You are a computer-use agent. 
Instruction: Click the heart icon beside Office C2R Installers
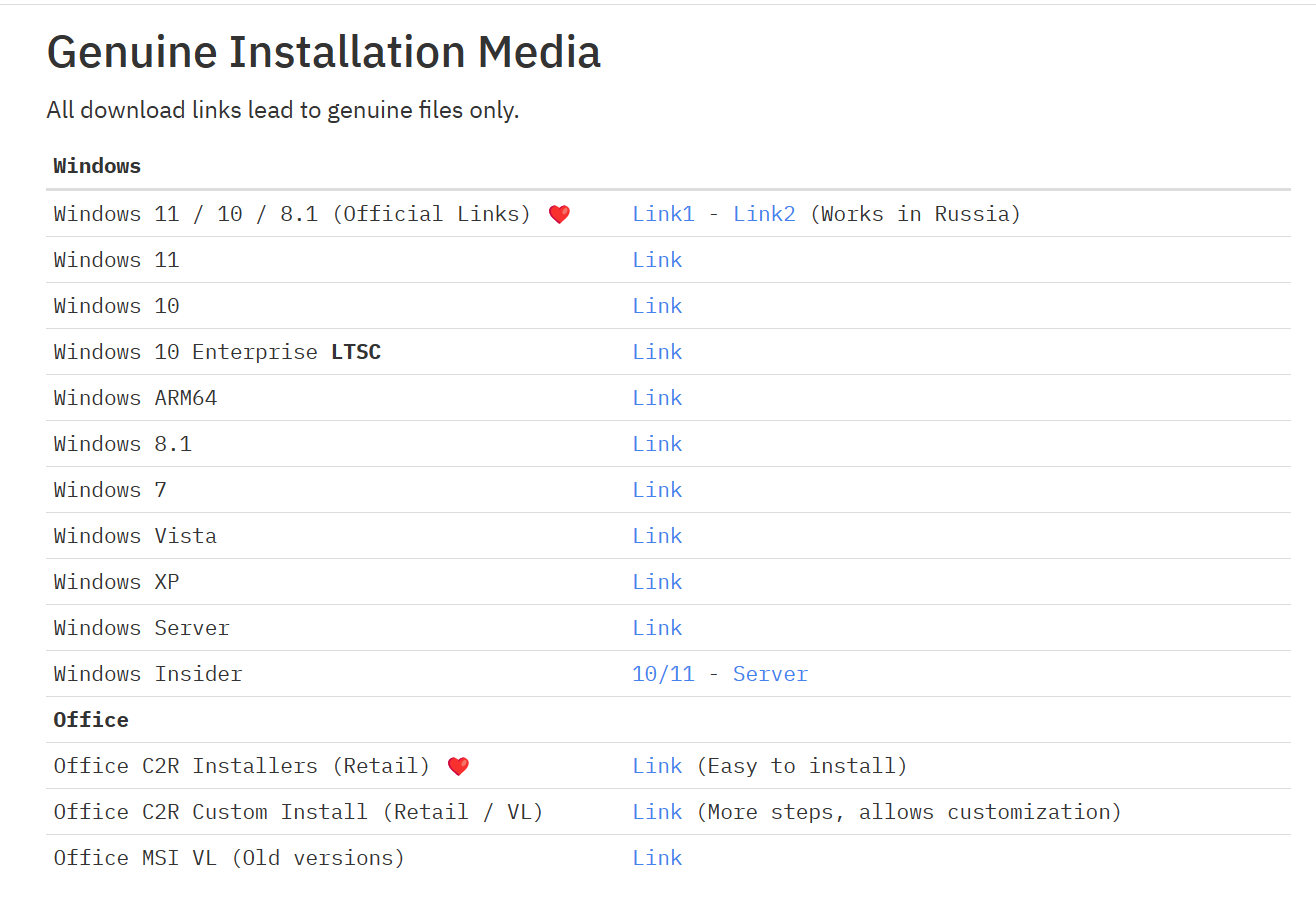pyautogui.click(x=458, y=766)
